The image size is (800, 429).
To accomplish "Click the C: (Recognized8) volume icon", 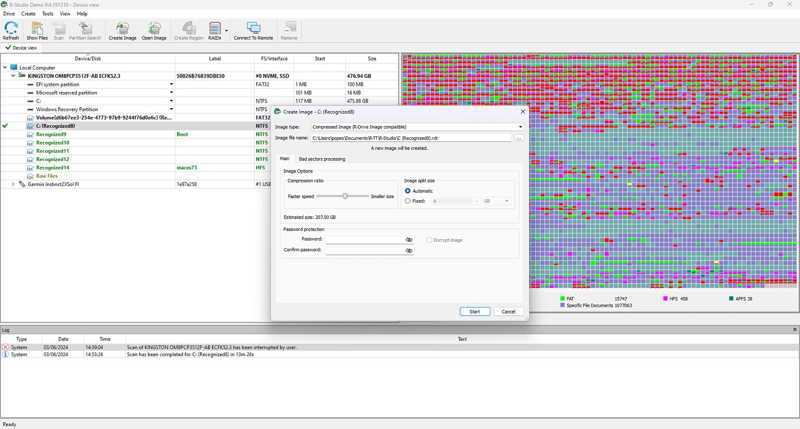I will click(30, 126).
